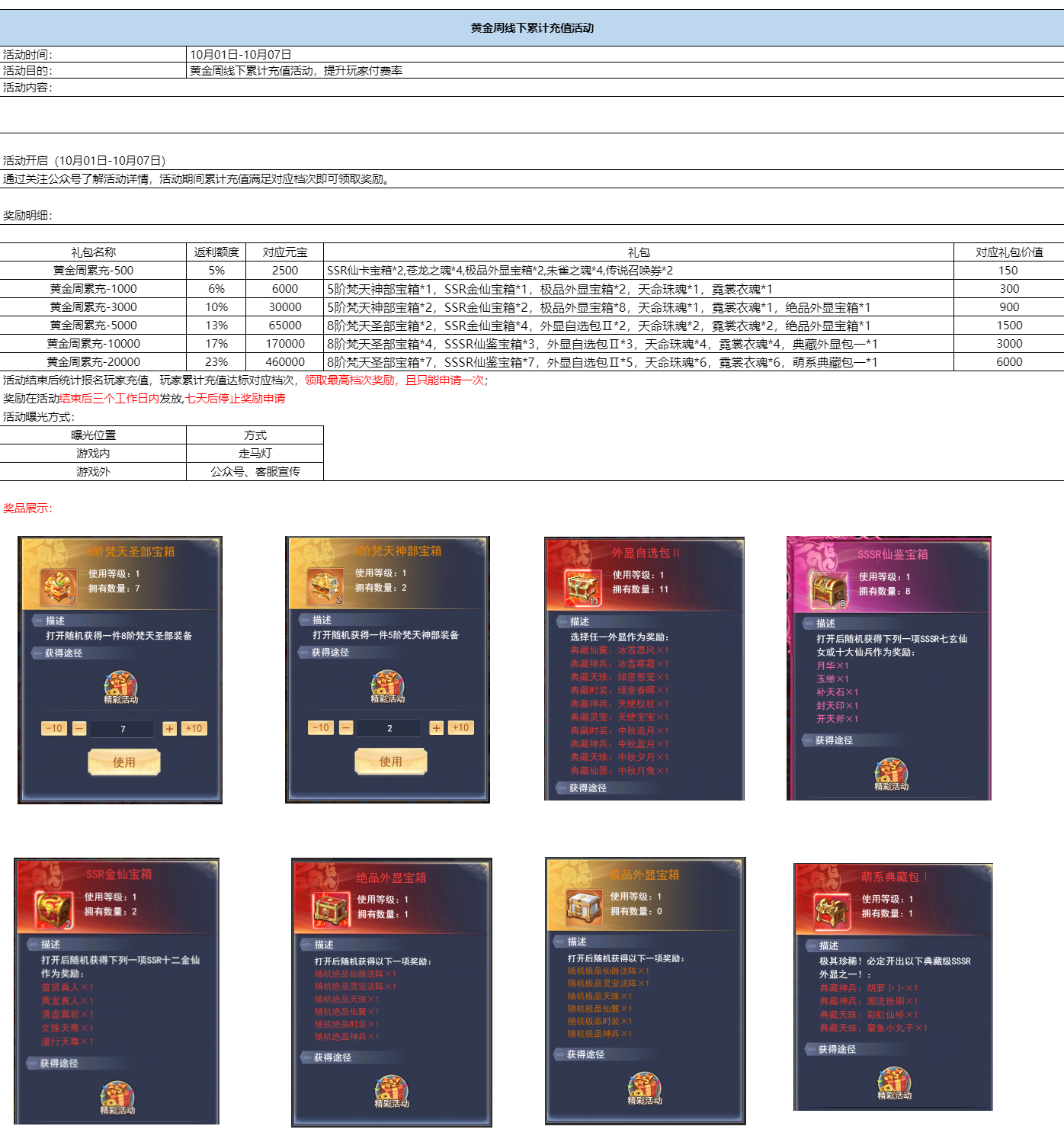Select the 走马灯 cell

pyautogui.click(x=255, y=453)
